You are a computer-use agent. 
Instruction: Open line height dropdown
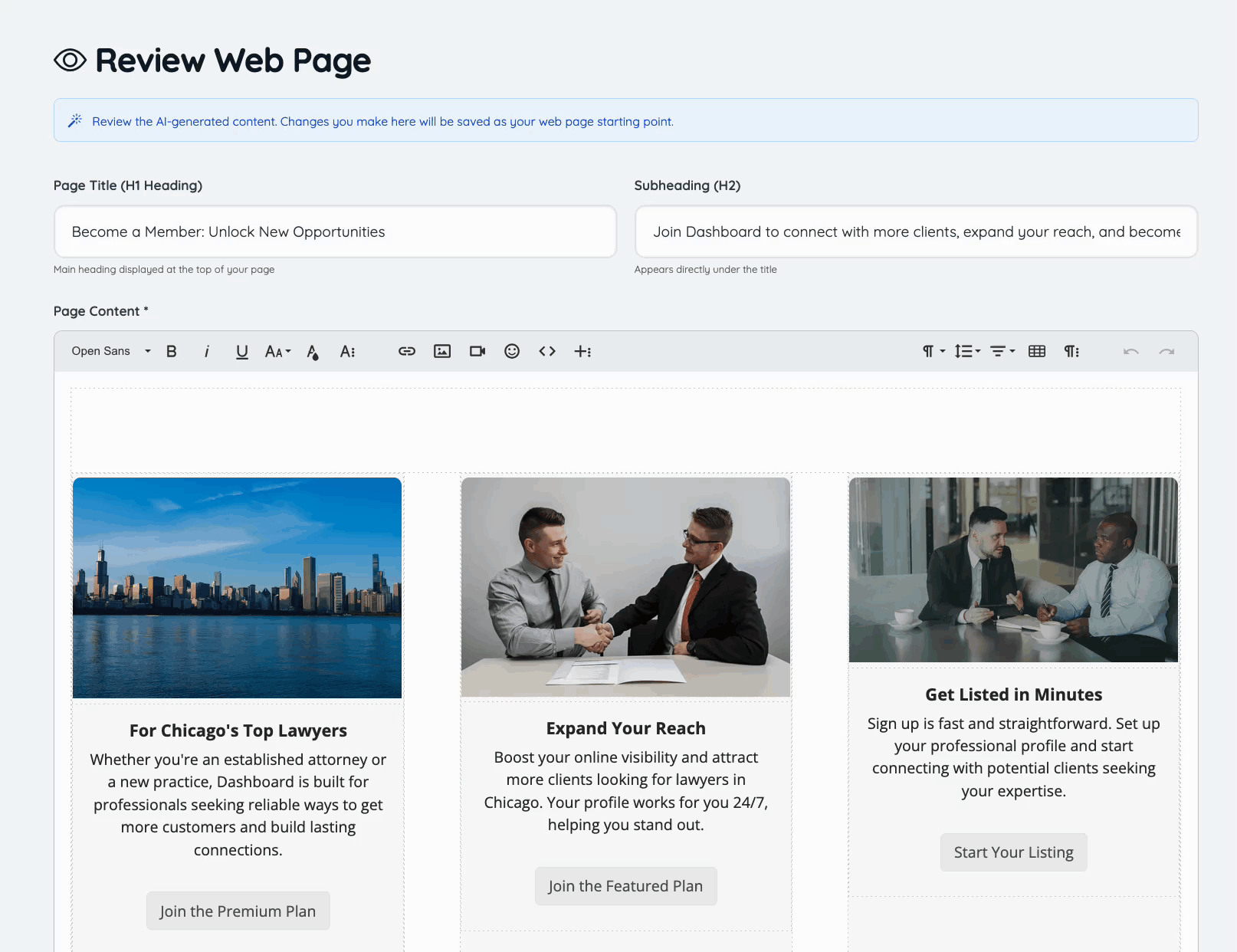pos(967,351)
